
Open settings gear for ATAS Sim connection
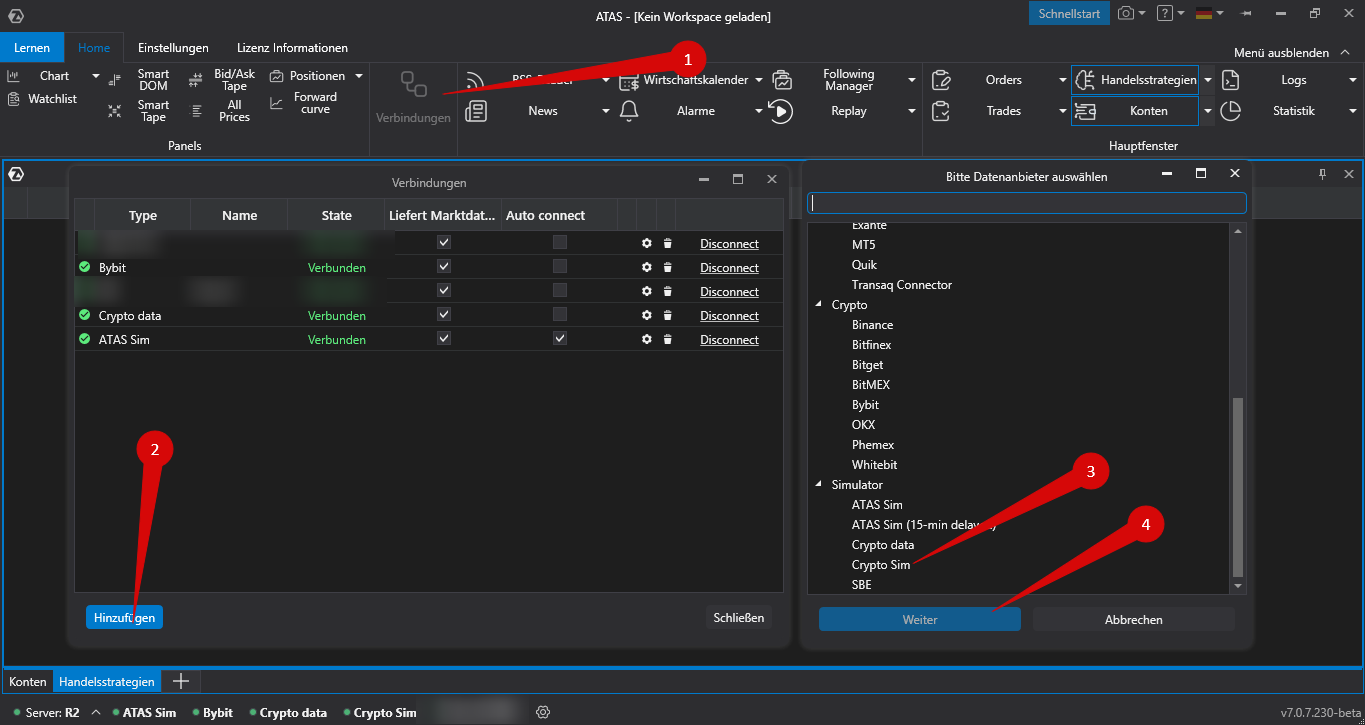[647, 340]
